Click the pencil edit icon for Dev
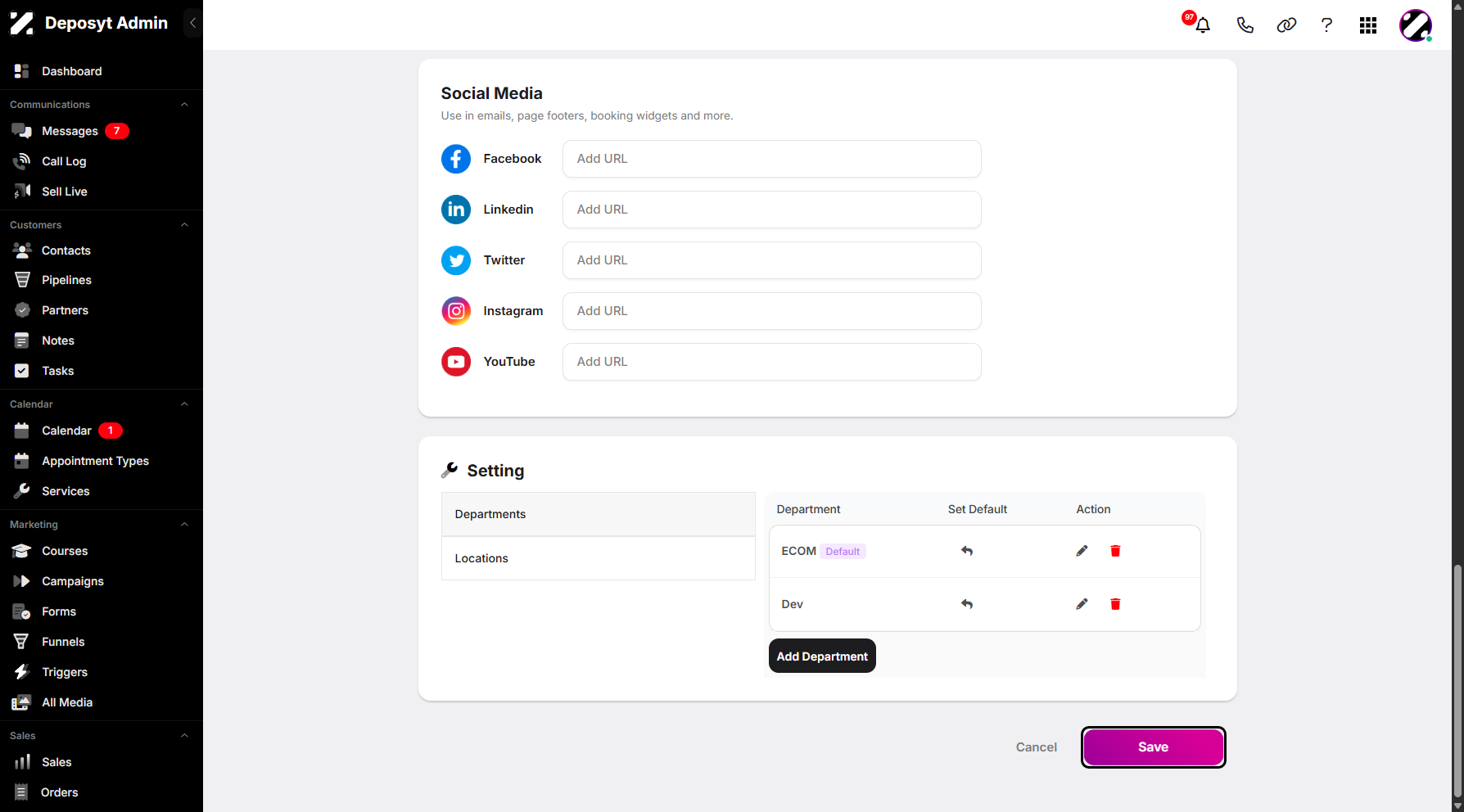Image resolution: width=1464 pixels, height=812 pixels. pyautogui.click(x=1082, y=604)
